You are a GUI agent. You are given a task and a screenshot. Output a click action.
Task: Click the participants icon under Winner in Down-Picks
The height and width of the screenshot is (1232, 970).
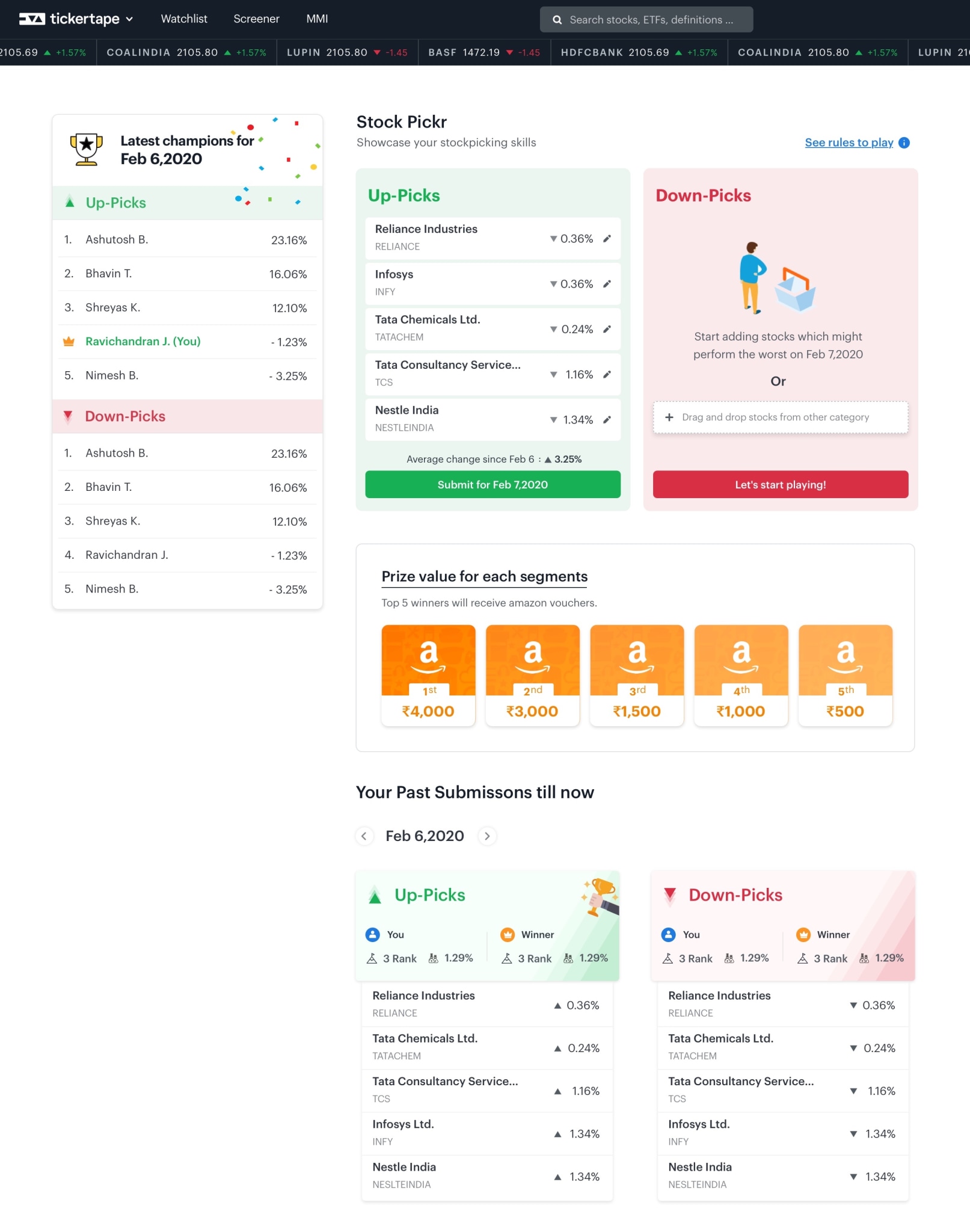864,958
